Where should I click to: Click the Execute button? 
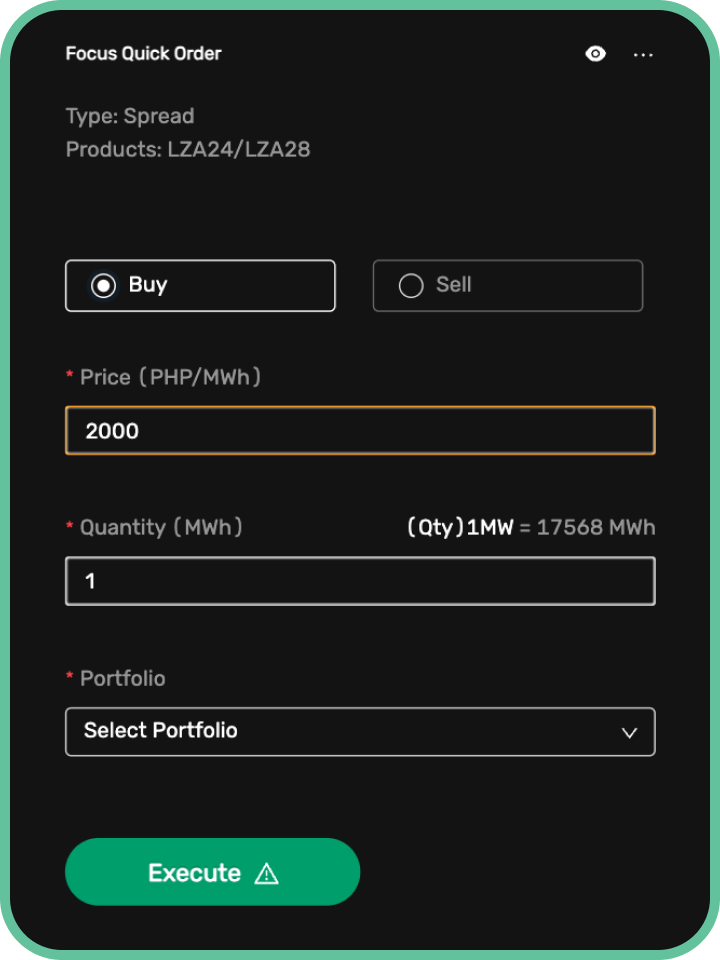212,872
